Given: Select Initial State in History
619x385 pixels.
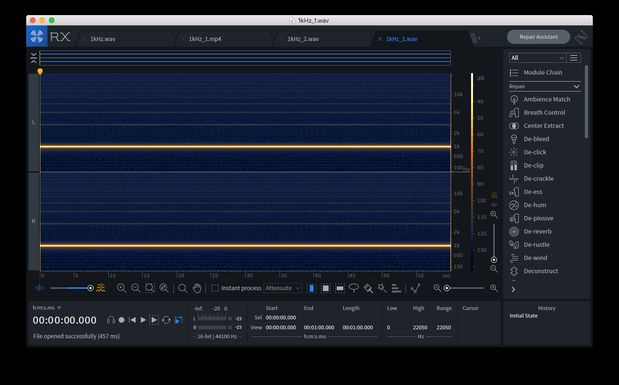Looking at the screenshot, I should (523, 316).
